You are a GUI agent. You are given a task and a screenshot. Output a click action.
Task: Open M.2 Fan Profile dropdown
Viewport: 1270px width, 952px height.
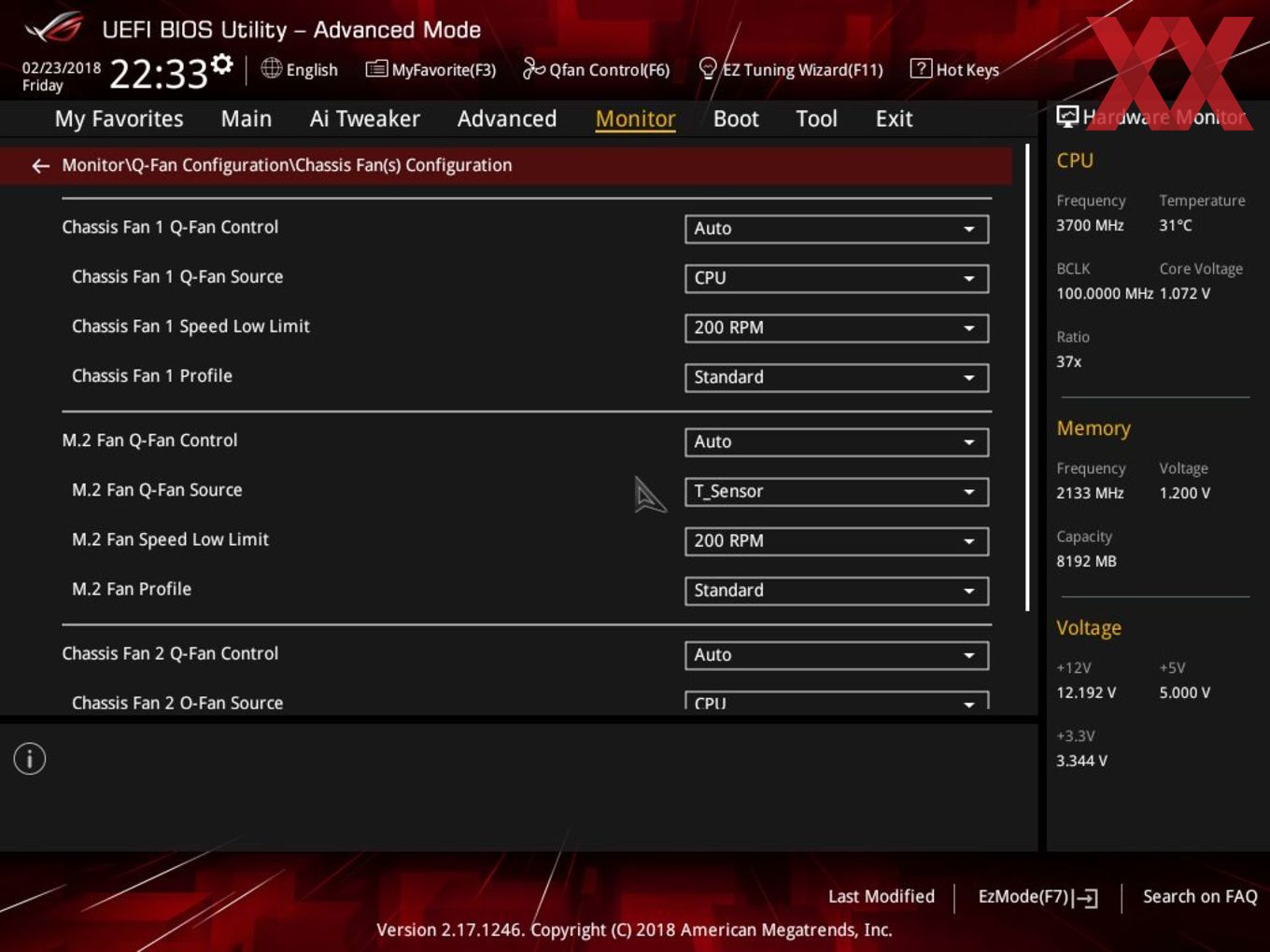(x=837, y=590)
